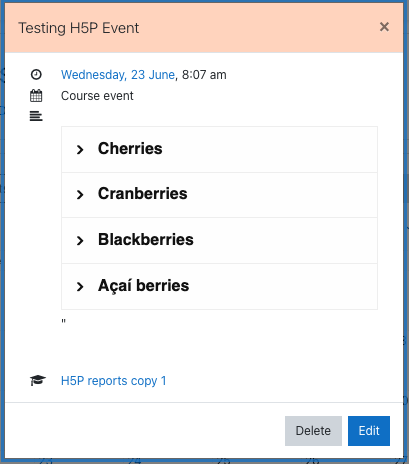Expand the Blackberries chevron arrow
Viewport: 409px width, 464px height.
coord(80,240)
